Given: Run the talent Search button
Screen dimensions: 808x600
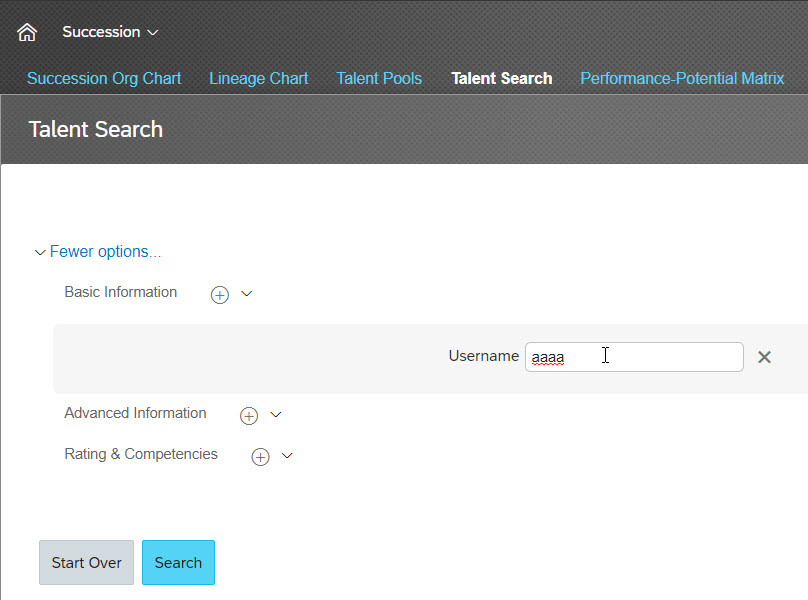Looking at the screenshot, I should tap(178, 562).
